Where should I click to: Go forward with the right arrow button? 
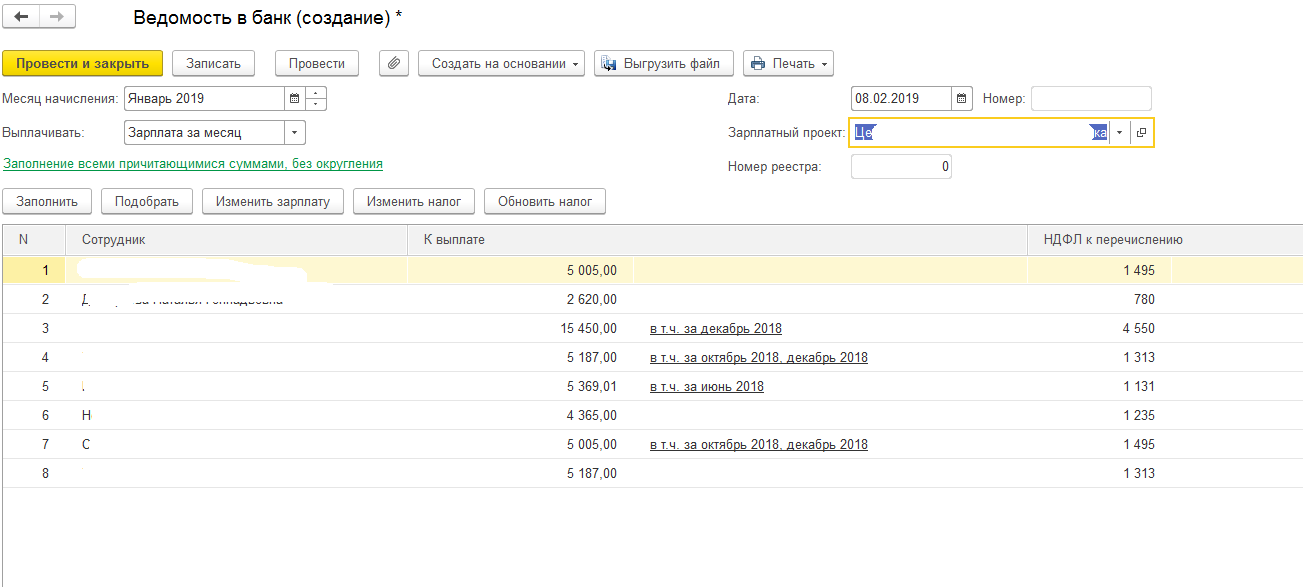pos(56,17)
